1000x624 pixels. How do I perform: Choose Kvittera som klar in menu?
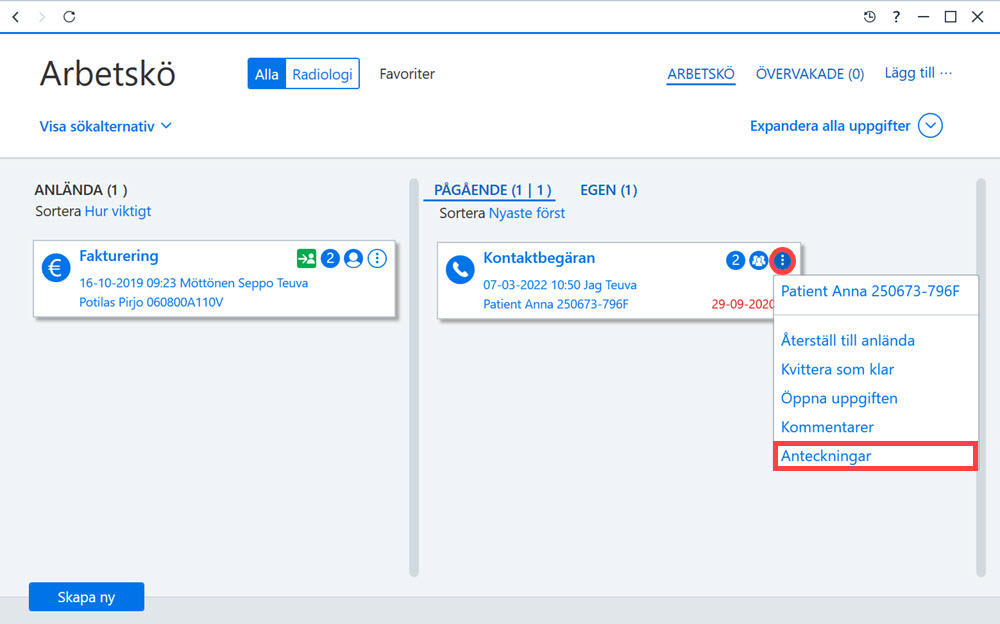coord(837,369)
